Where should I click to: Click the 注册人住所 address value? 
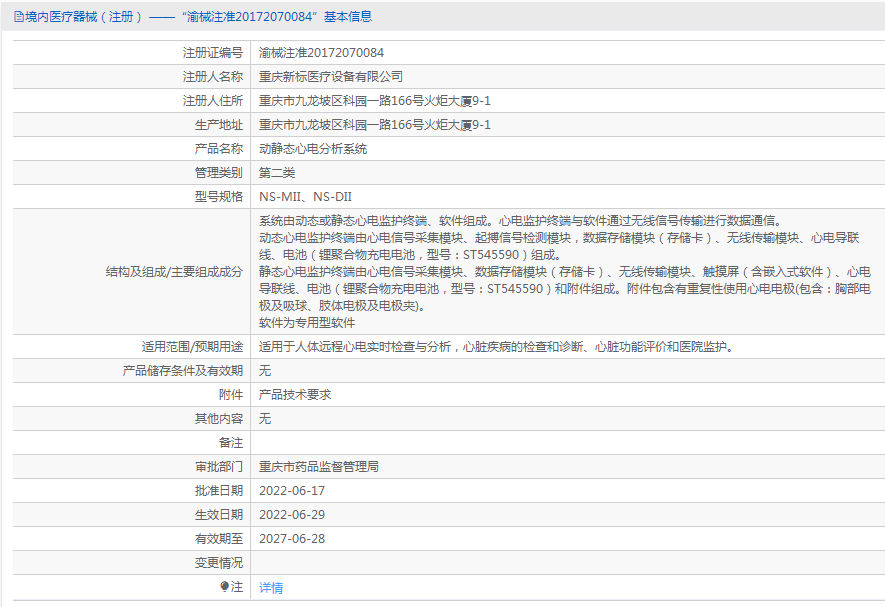pyautogui.click(x=375, y=101)
